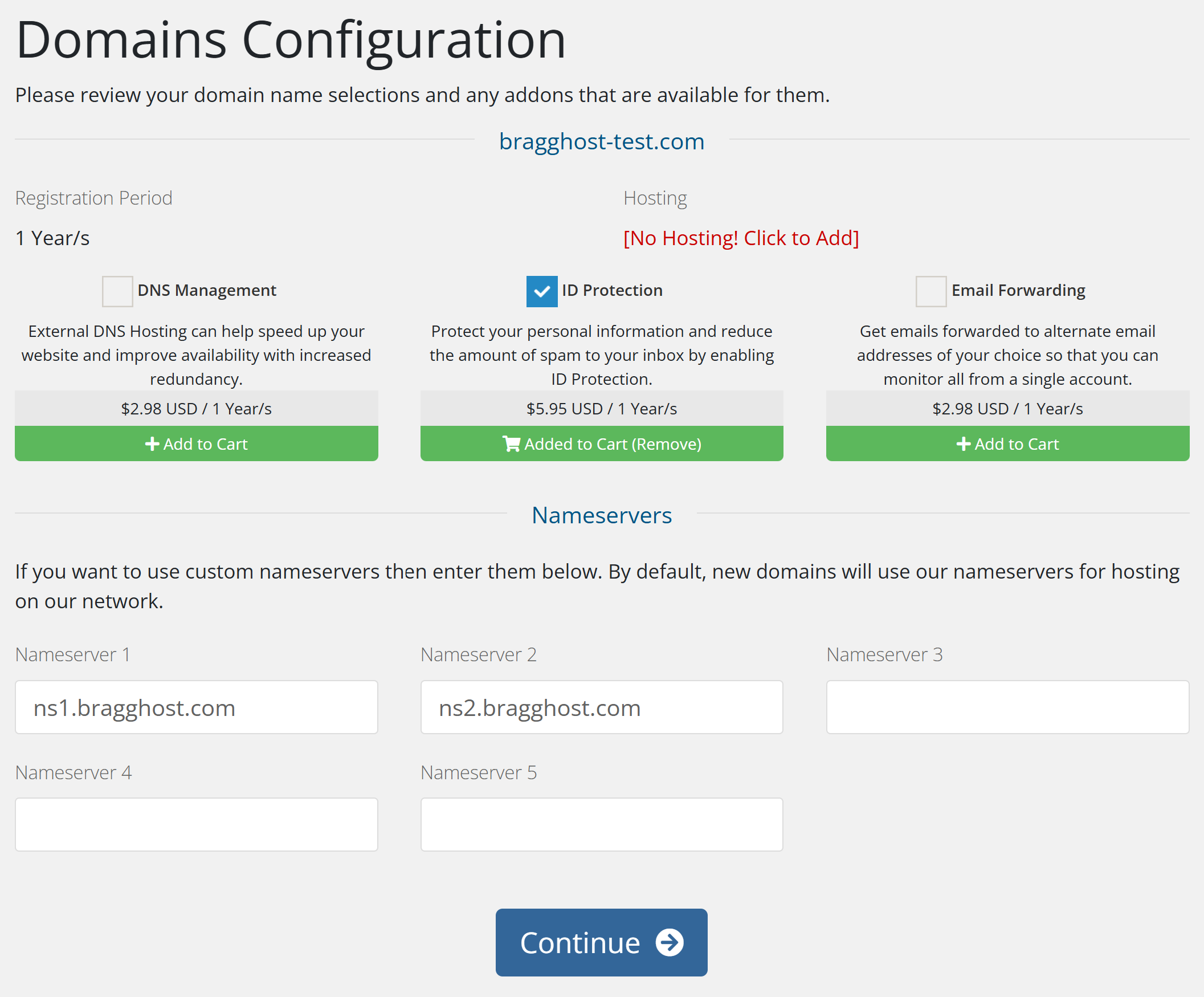Click the DNS Management label text

[206, 290]
